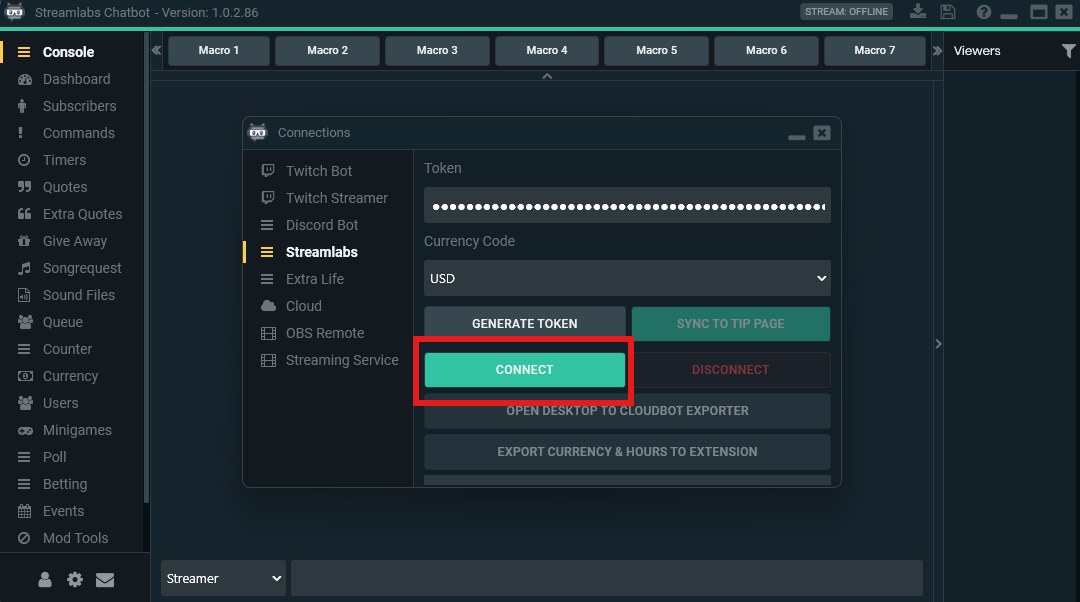
Task: Click the download icon in title bar
Action: [918, 12]
